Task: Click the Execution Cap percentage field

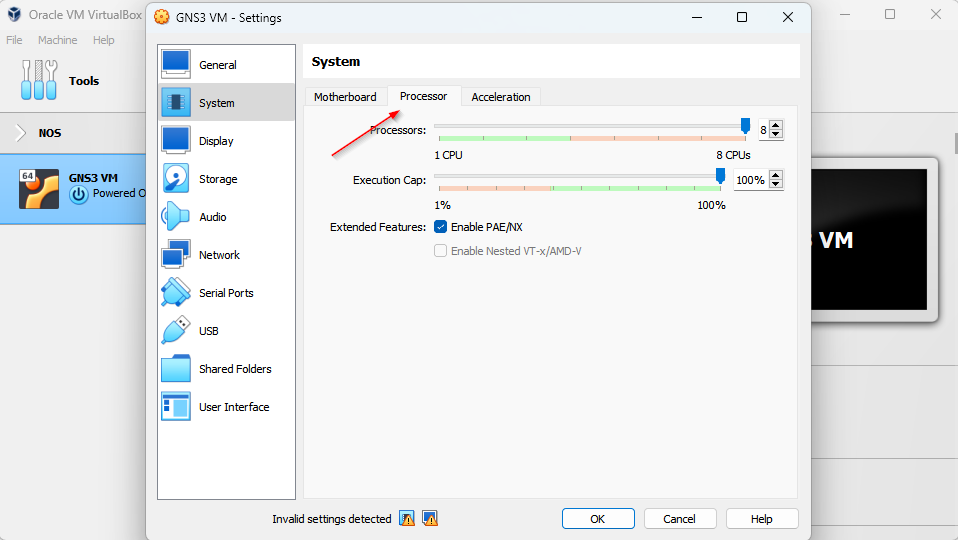Action: tap(750, 180)
